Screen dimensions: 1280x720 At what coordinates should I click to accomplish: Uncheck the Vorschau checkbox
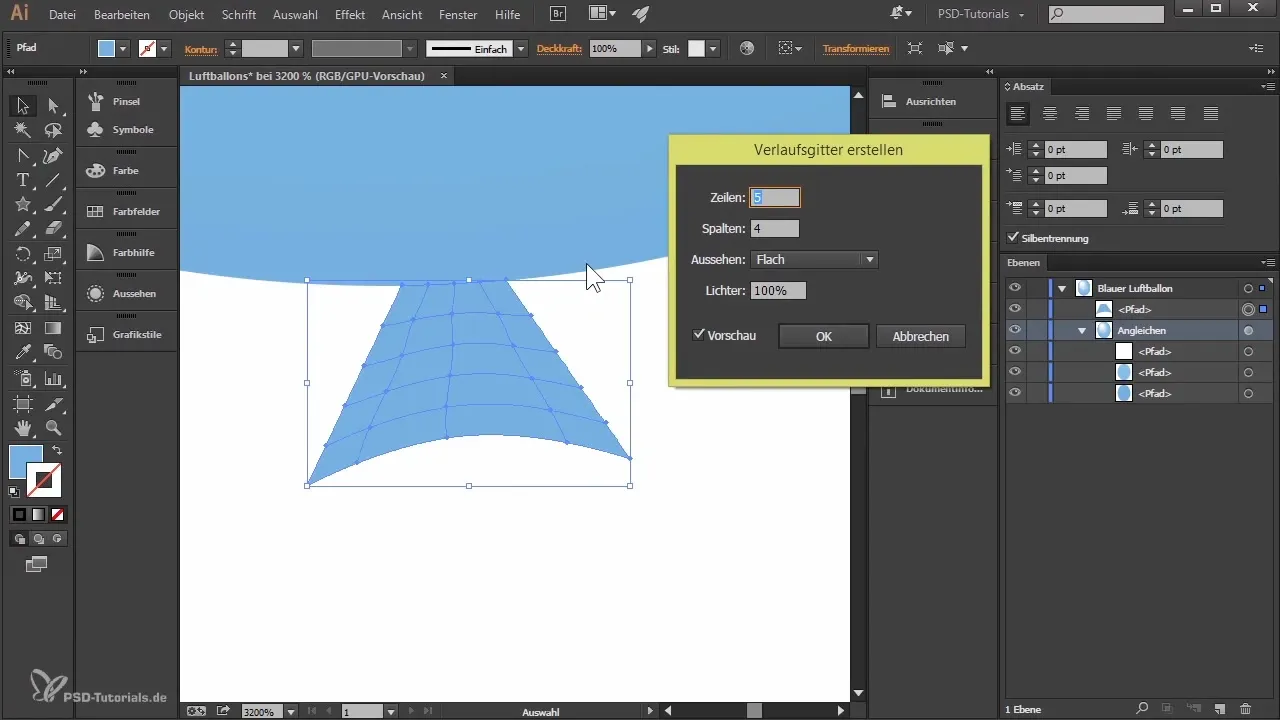point(699,335)
